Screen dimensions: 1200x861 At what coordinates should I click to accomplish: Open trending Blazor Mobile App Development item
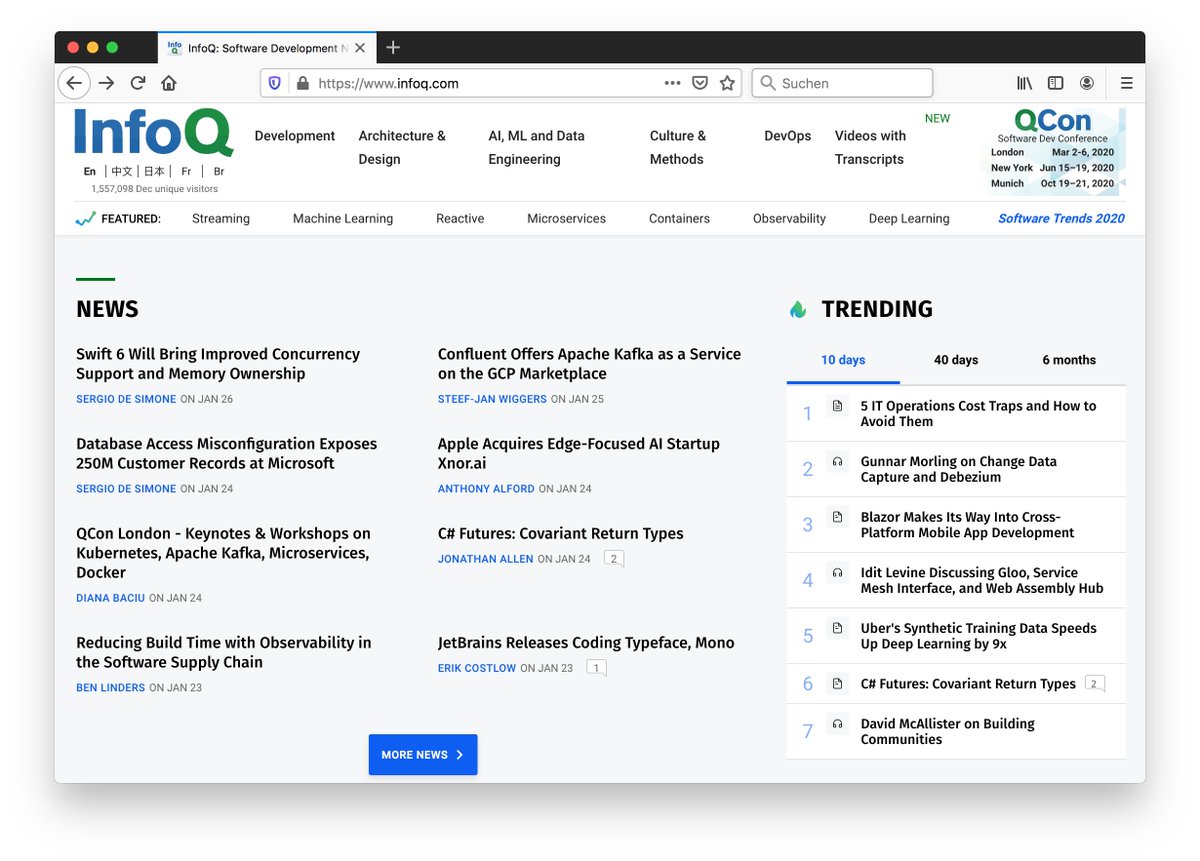pos(967,525)
